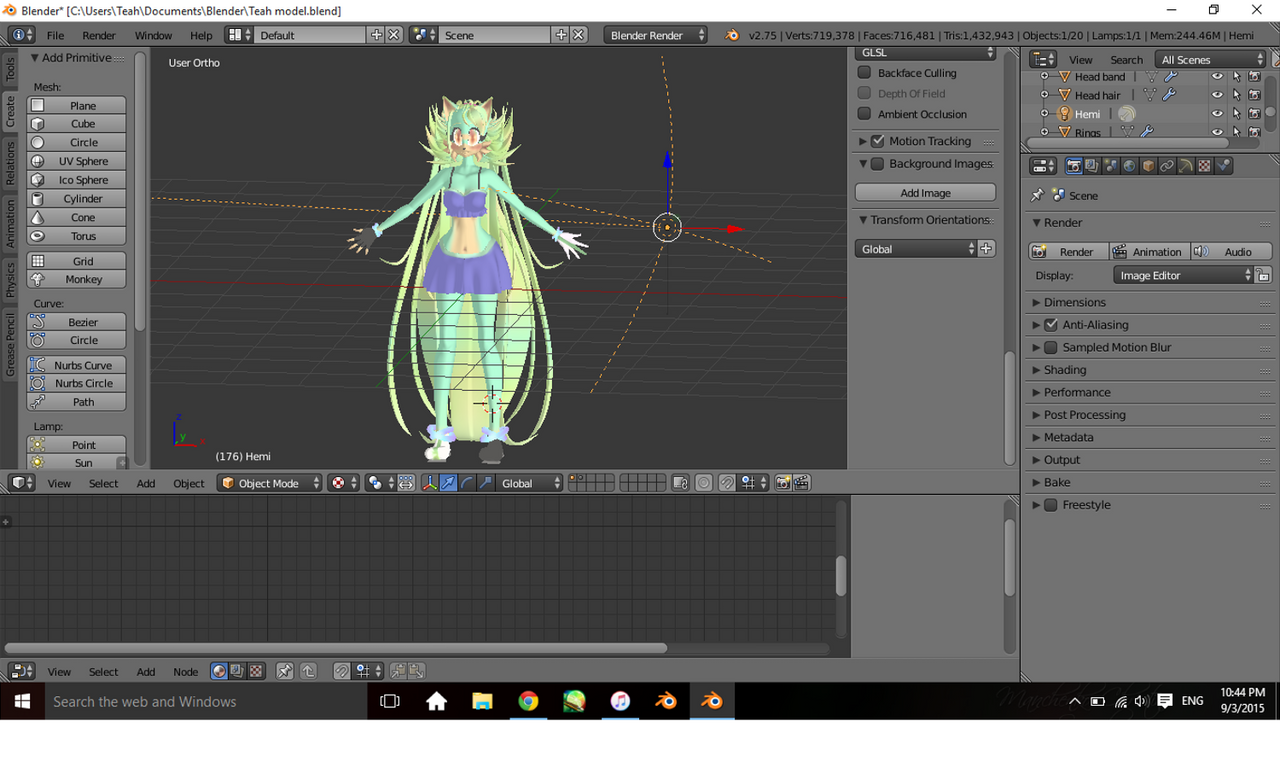This screenshot has width=1280, height=768.
Task: Open the Object Mode dropdown
Action: pos(270,483)
